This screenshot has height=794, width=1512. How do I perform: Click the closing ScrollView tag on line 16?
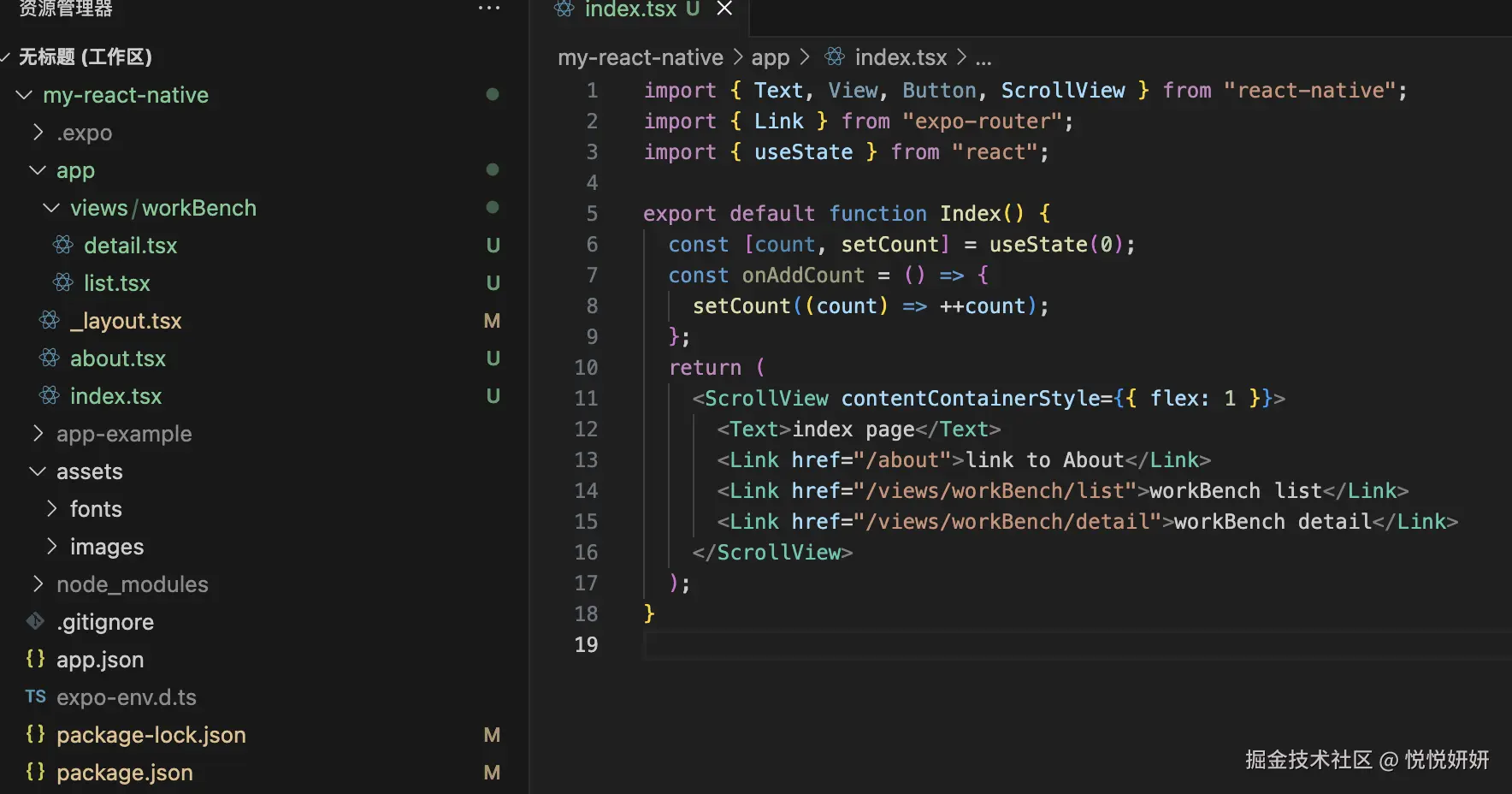point(772,552)
